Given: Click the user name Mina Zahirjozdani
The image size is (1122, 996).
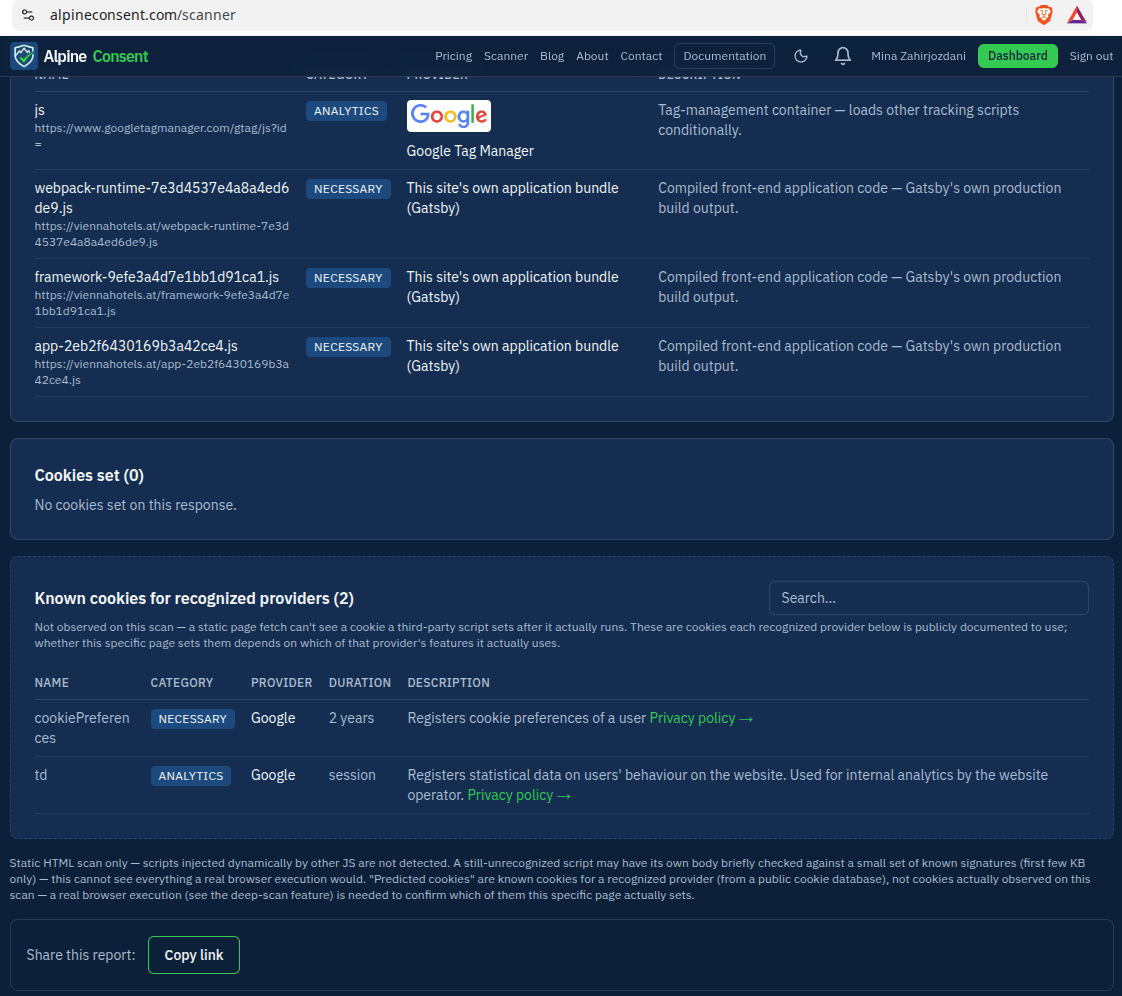Looking at the screenshot, I should coord(918,56).
